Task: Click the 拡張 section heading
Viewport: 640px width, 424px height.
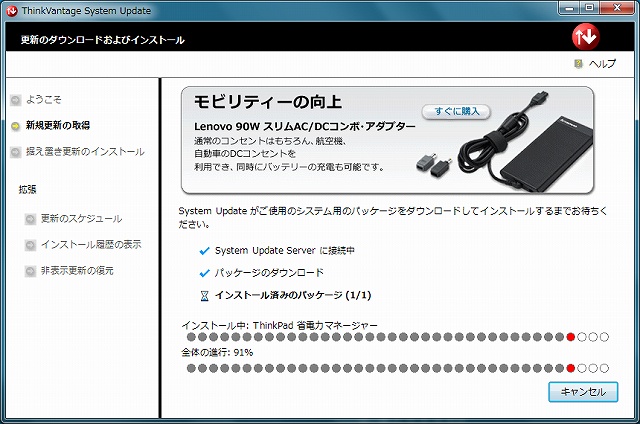Action: 27,189
